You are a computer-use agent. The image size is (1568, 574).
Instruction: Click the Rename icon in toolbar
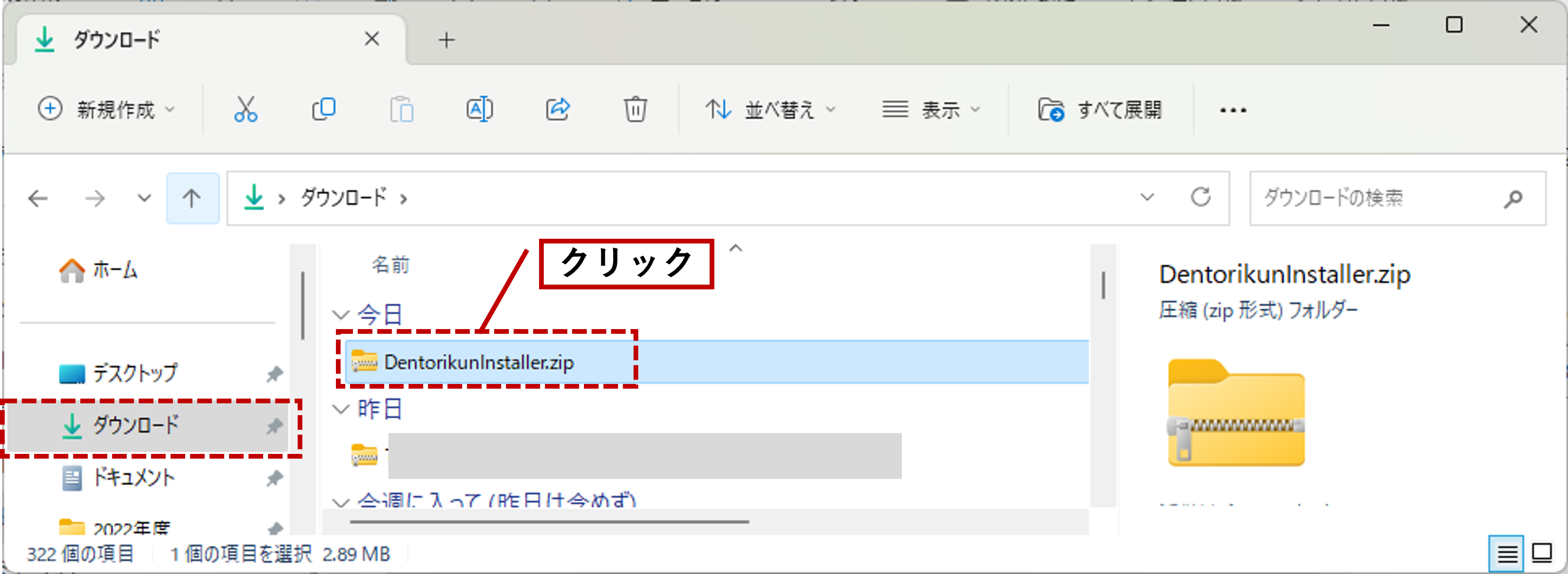479,110
